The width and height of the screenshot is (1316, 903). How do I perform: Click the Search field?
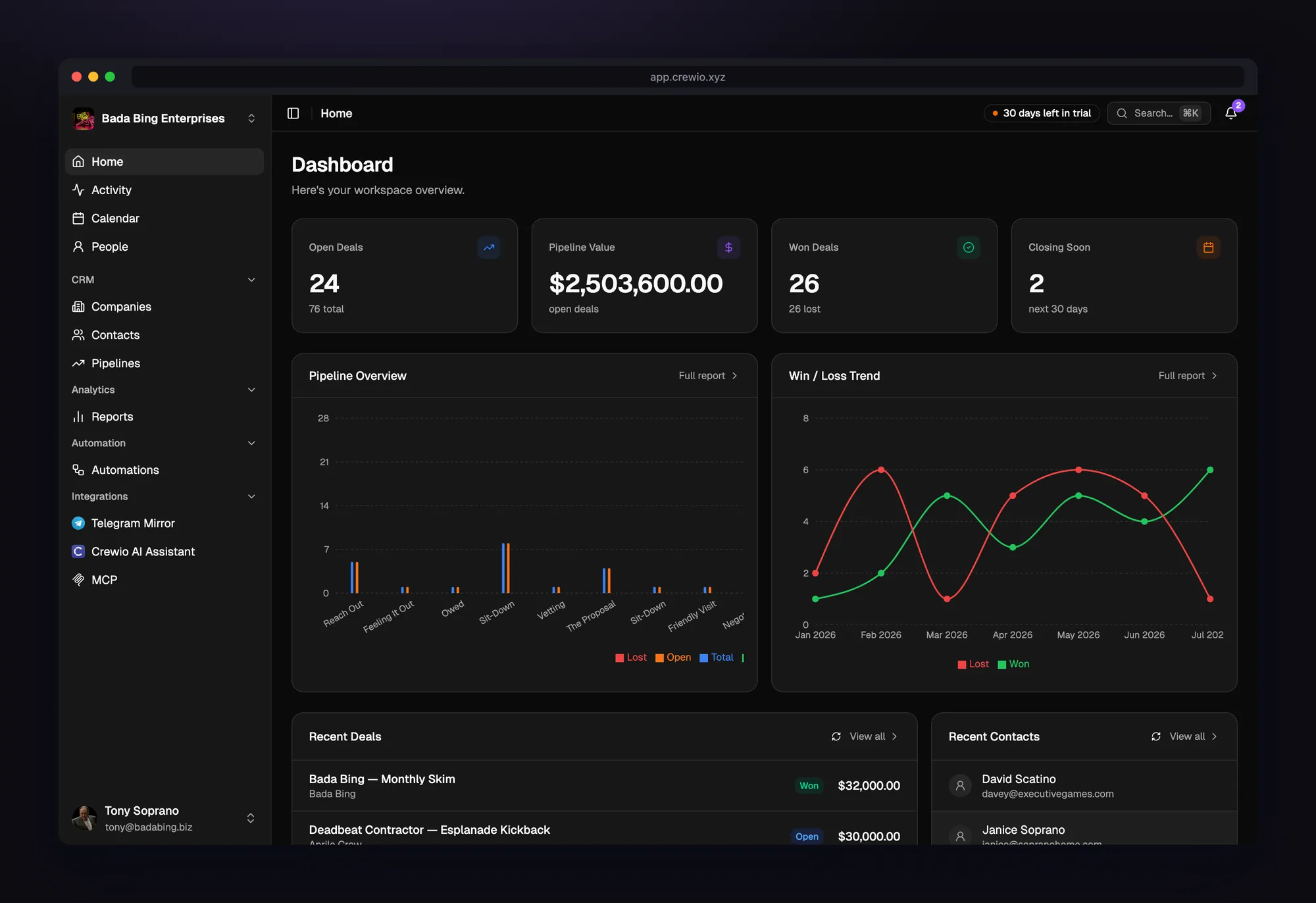(x=1159, y=113)
